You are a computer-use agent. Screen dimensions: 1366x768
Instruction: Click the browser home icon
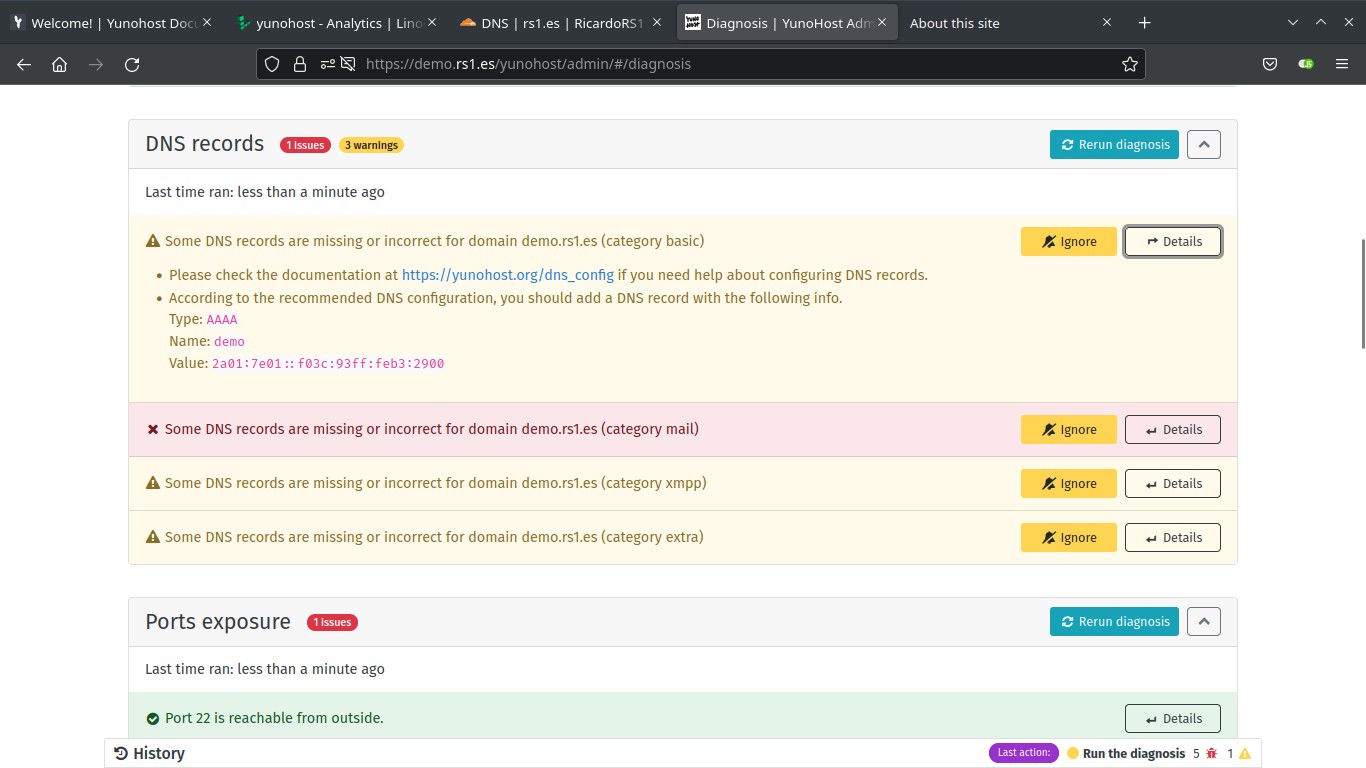[60, 64]
